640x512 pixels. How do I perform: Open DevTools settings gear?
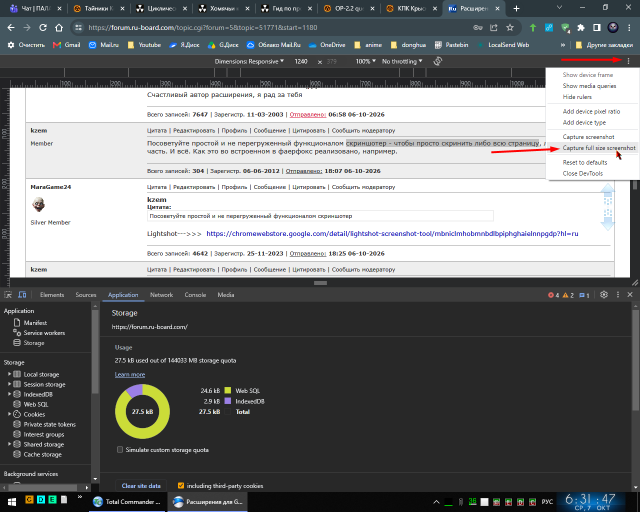point(604,295)
